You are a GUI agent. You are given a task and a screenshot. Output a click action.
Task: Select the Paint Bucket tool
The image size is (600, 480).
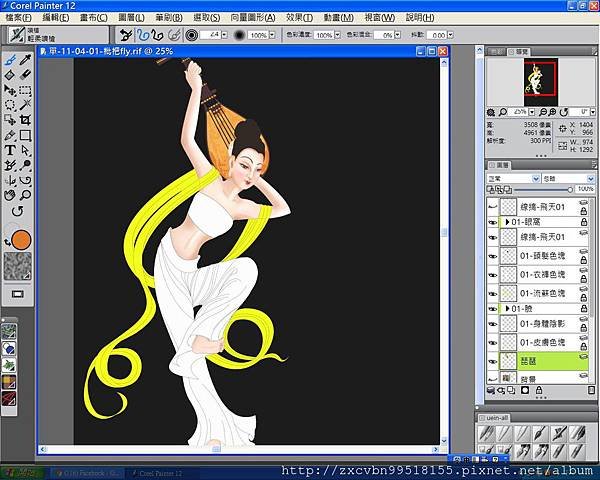click(10, 75)
